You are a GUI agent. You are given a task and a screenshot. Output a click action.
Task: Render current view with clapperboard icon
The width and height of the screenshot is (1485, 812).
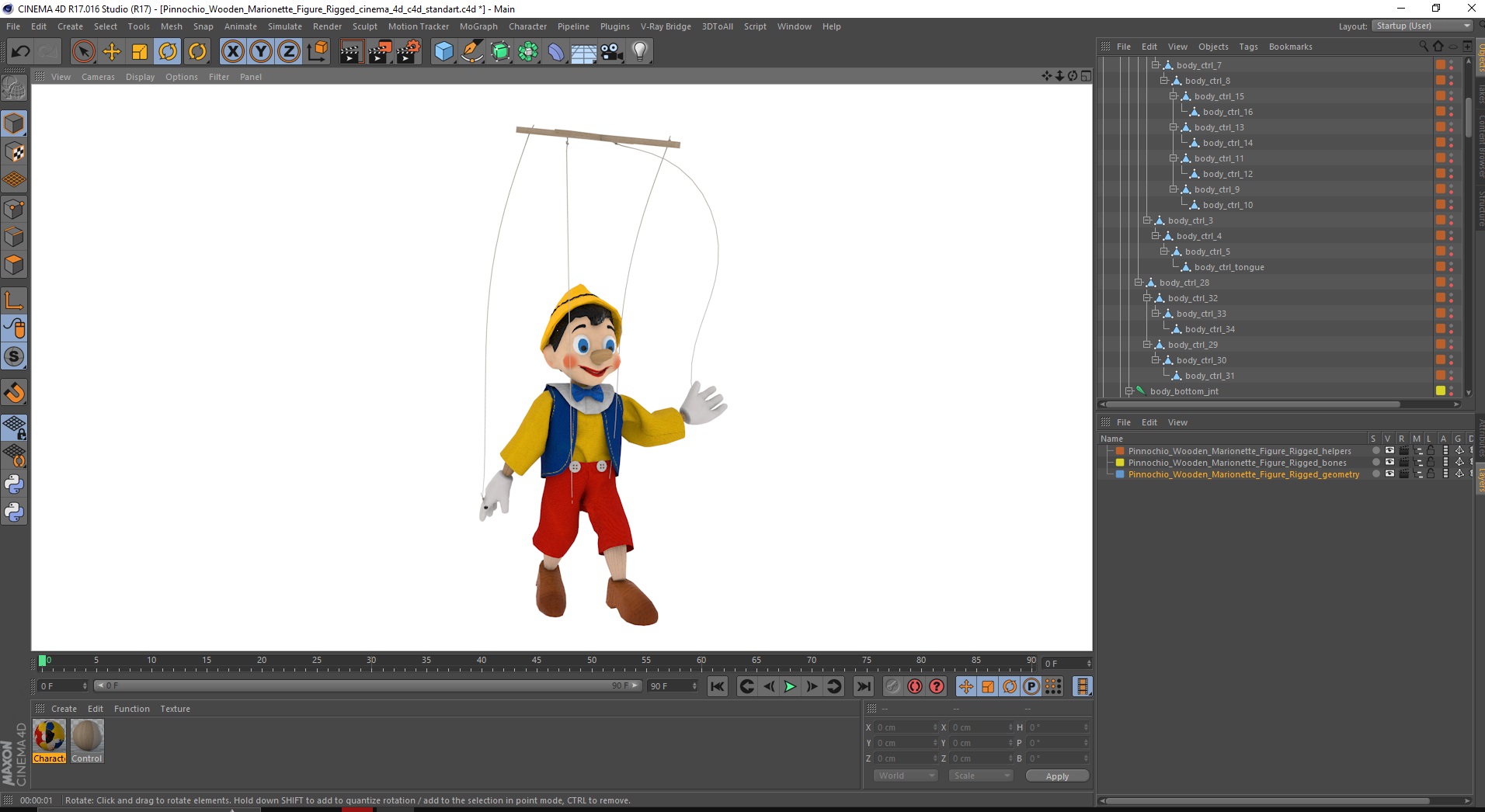click(351, 52)
